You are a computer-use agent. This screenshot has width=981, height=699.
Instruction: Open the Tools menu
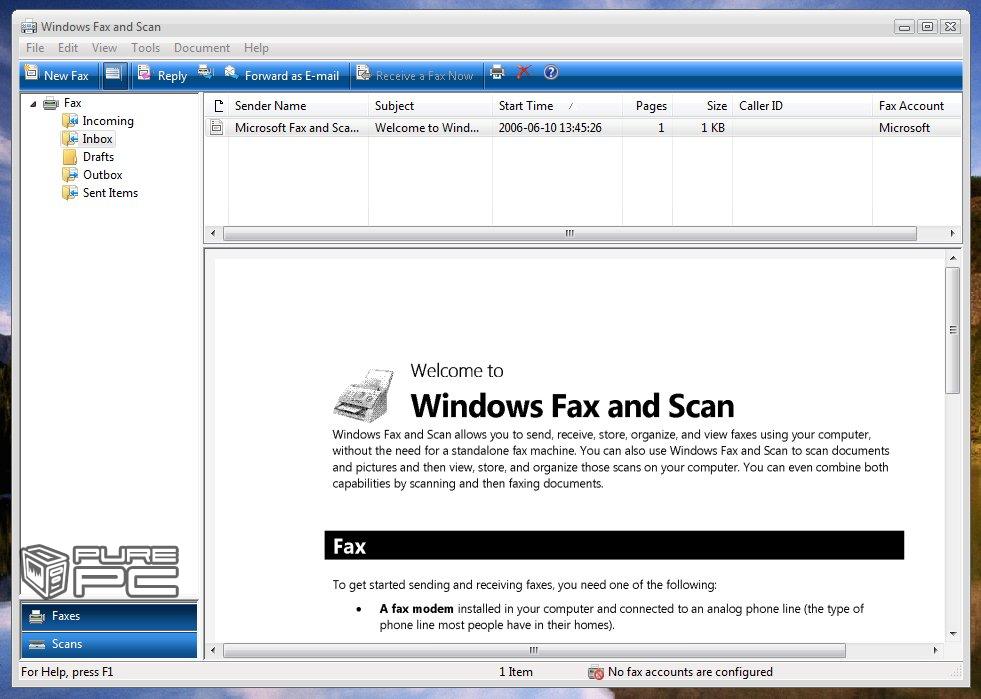(x=145, y=48)
